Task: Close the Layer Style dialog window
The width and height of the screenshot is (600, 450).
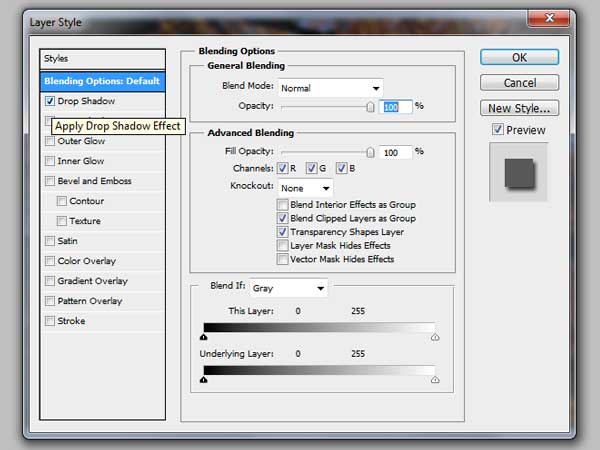Action: click(549, 19)
